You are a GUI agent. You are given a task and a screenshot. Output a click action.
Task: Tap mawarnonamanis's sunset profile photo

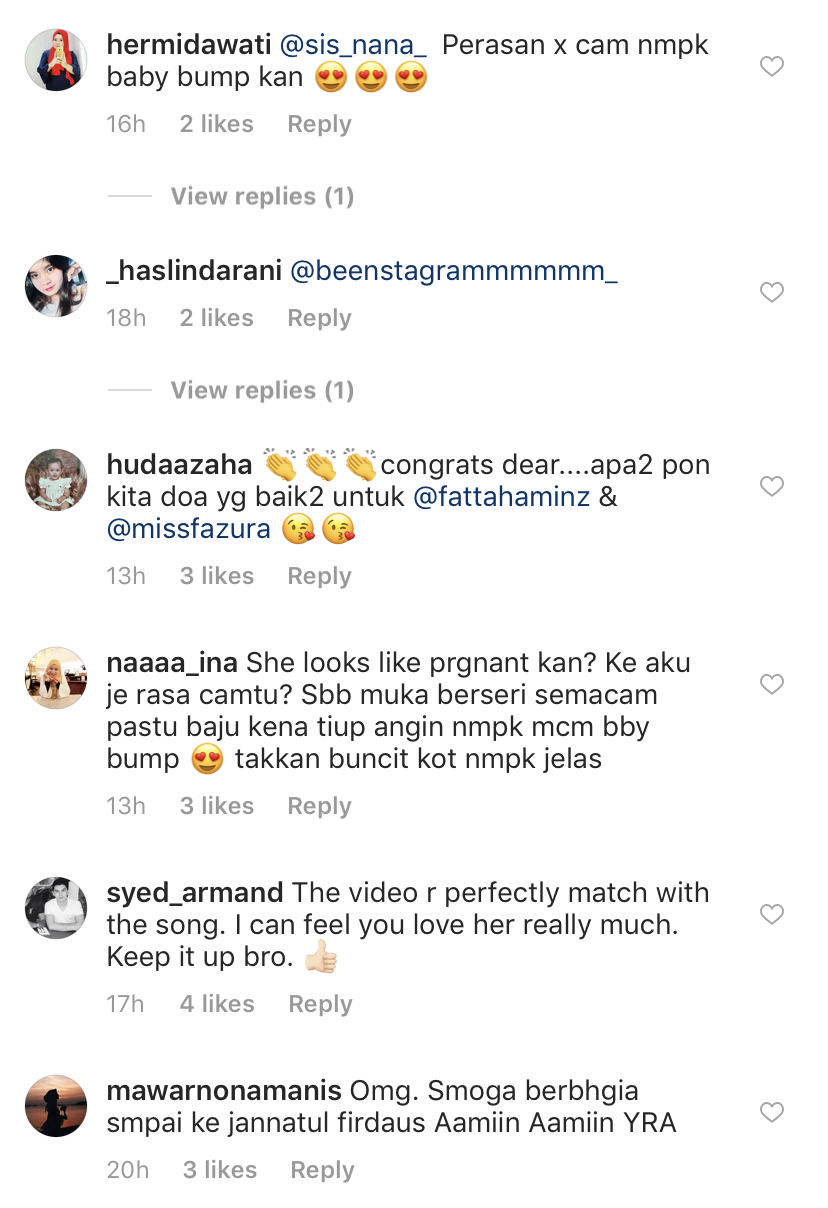point(56,1106)
